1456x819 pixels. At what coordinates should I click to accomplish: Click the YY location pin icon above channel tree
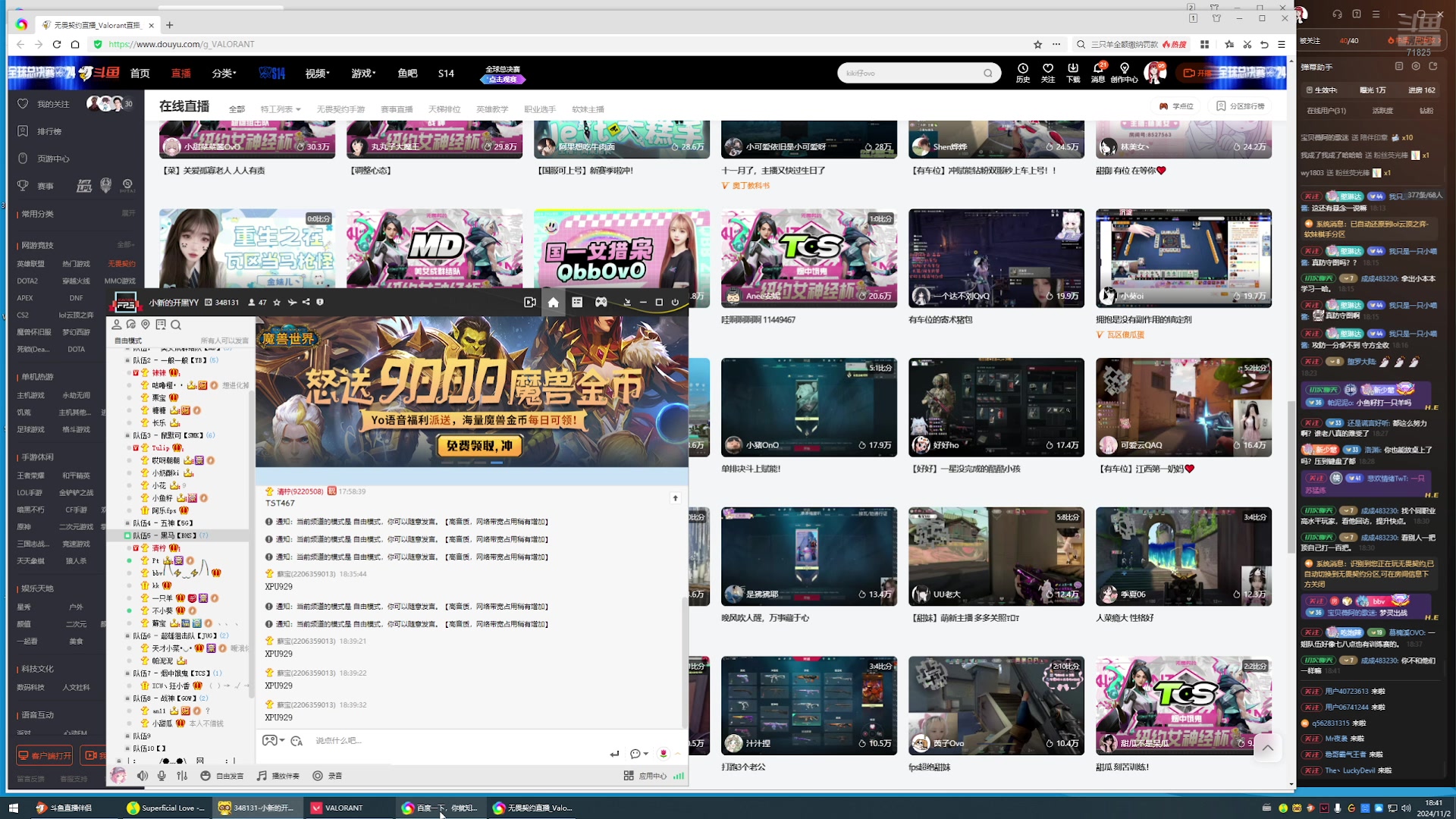[146, 325]
